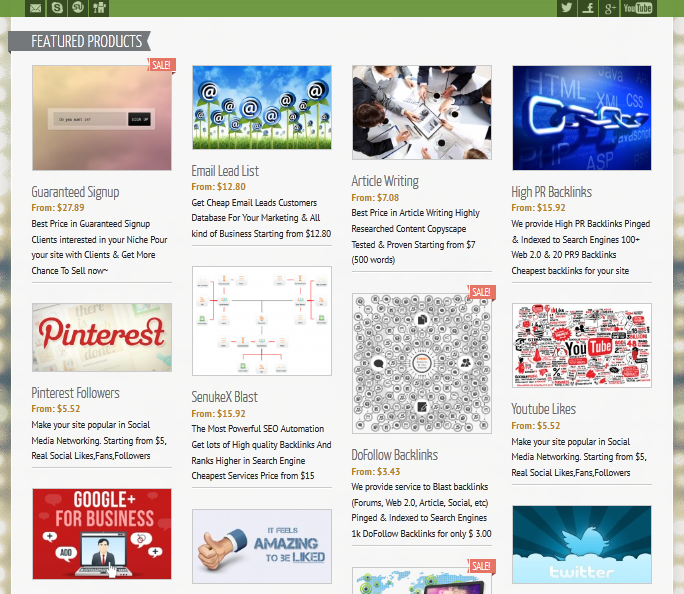Click the price From: $3.43

pyautogui.click(x=376, y=471)
